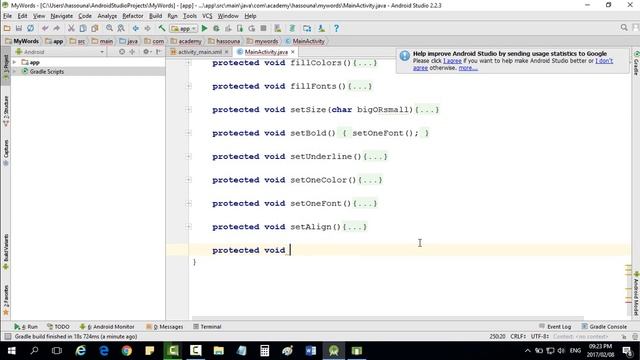Click the CRLF line separator status entry
Screen dimensions: 640x360
pos(518,336)
